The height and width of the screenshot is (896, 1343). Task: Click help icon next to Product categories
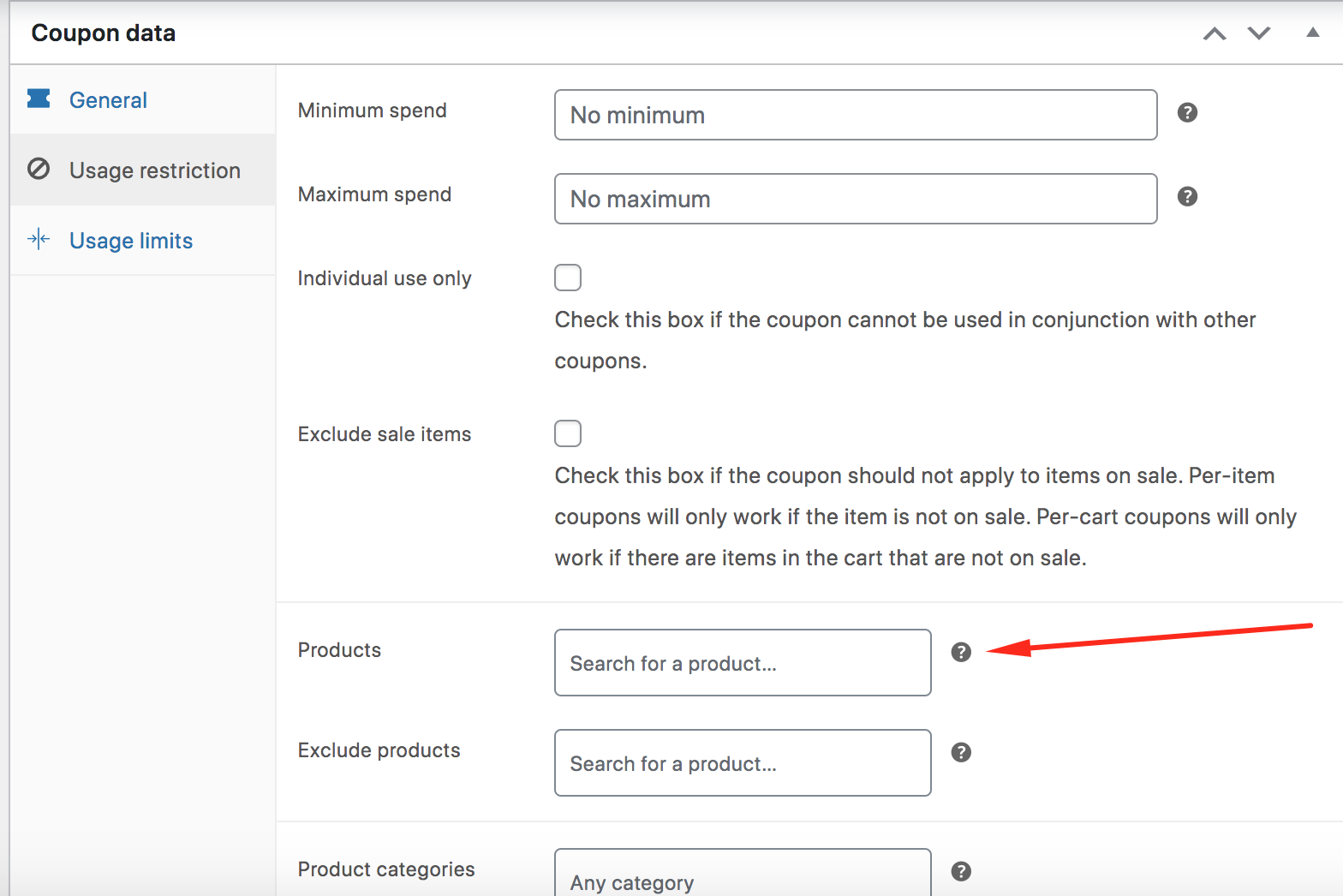click(x=961, y=871)
